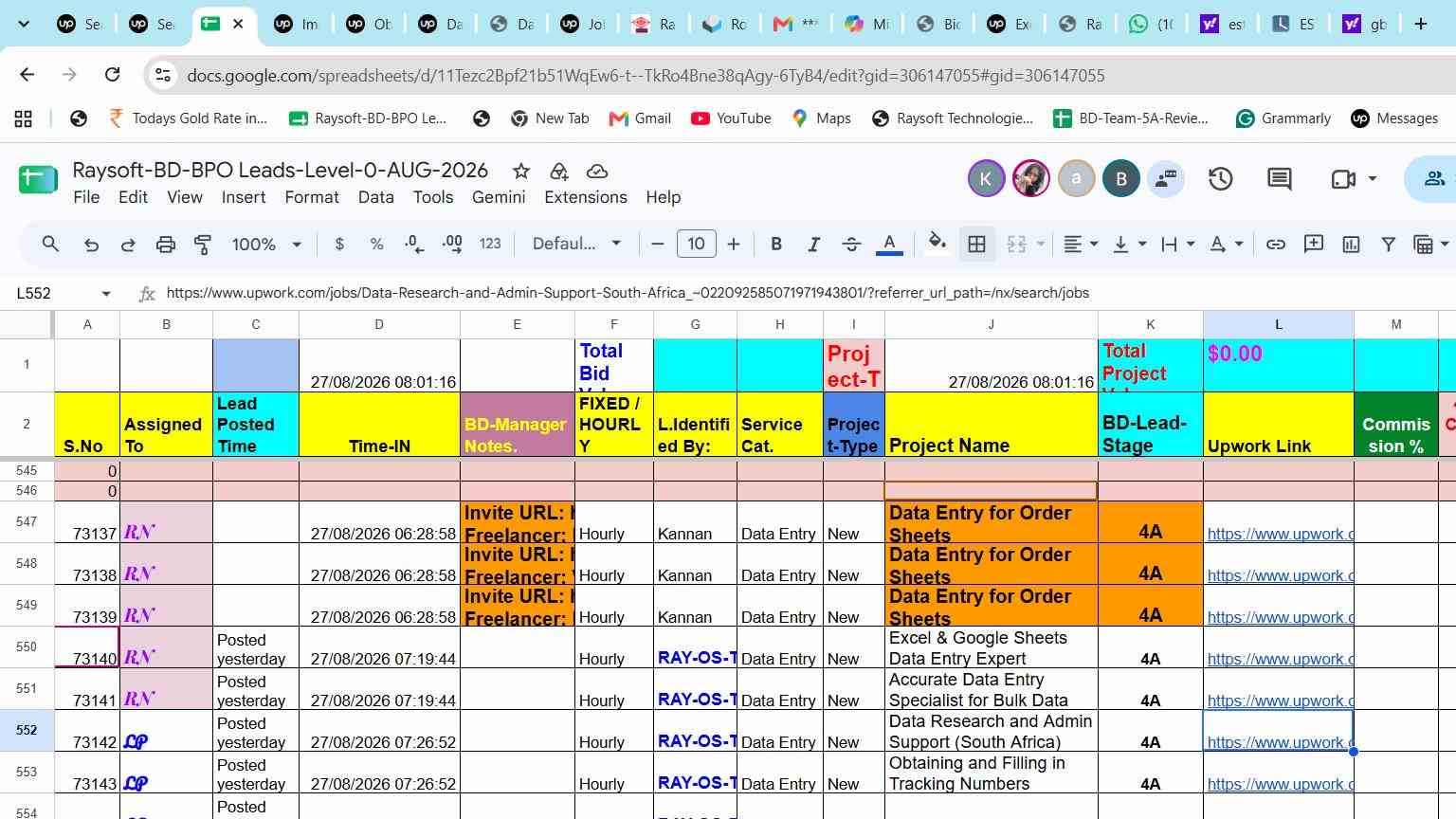This screenshot has width=1456, height=819.
Task: Expand the name box dropdown arrow
Action: point(106,294)
